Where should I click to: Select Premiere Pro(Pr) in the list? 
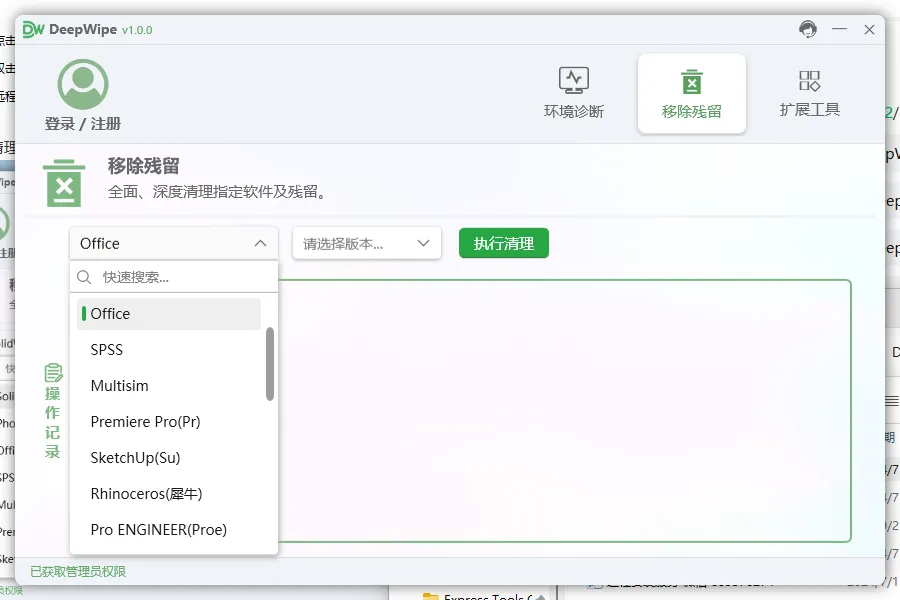tap(169, 422)
